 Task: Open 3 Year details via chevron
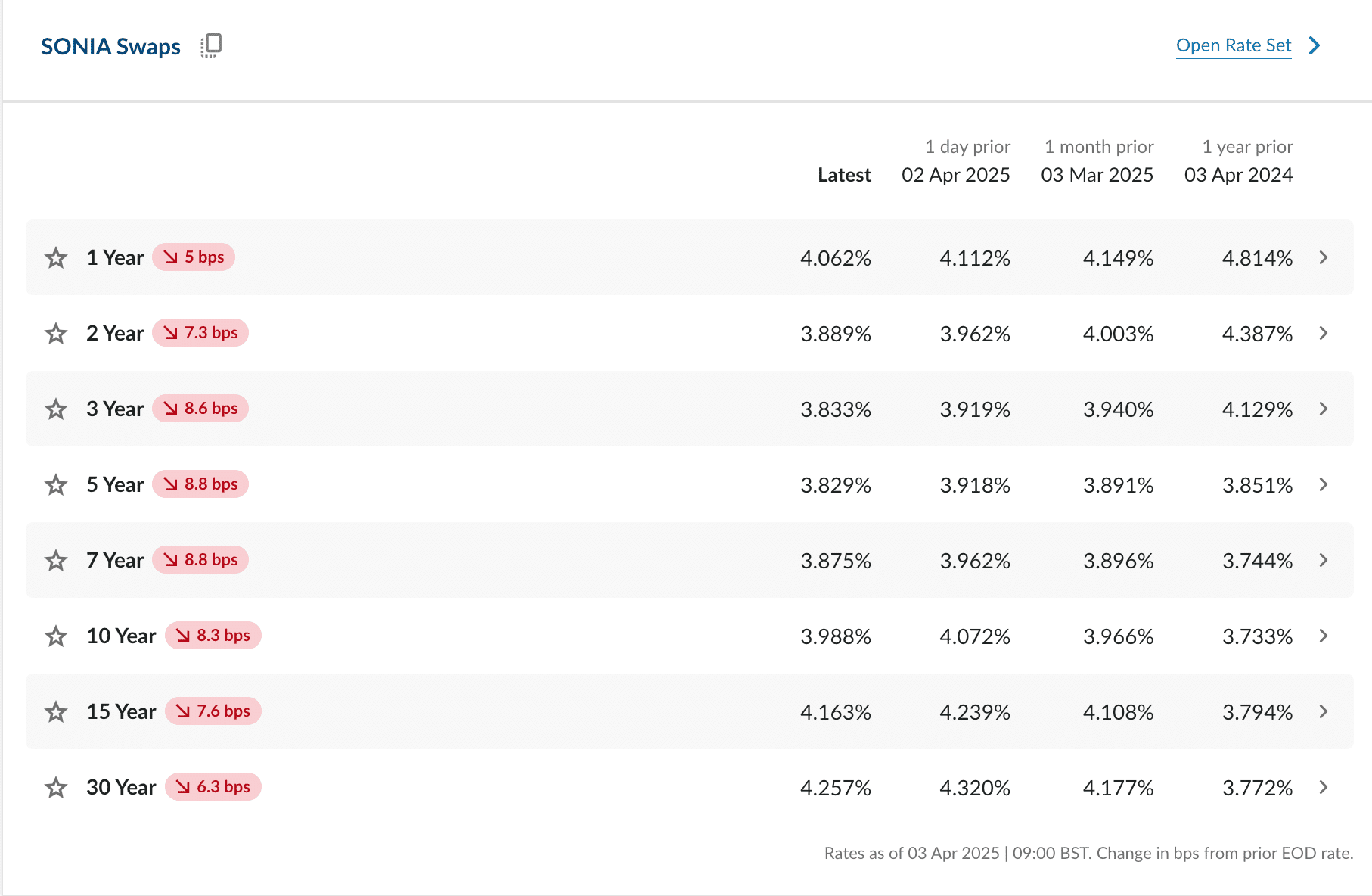(1324, 409)
